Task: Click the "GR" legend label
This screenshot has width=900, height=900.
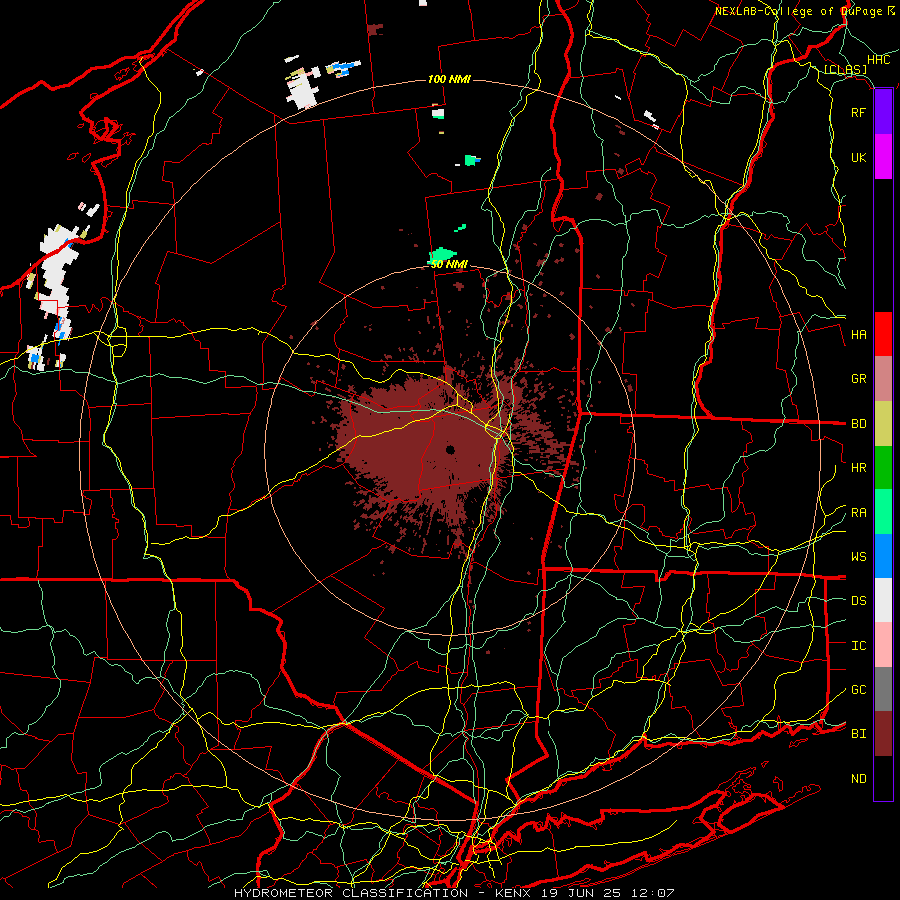Action: coord(858,379)
